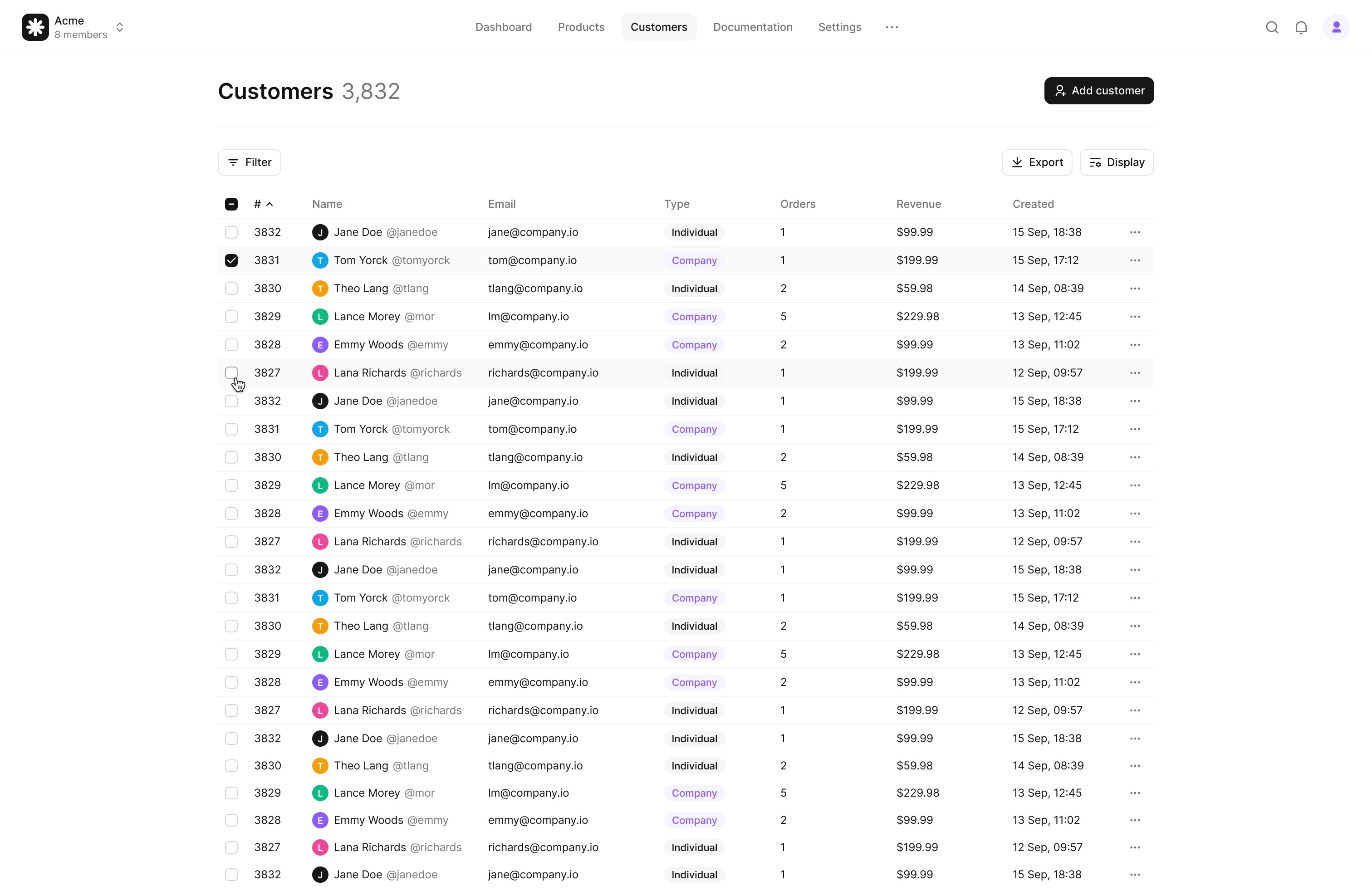Open notifications bell icon
1372x891 pixels.
click(x=1301, y=27)
